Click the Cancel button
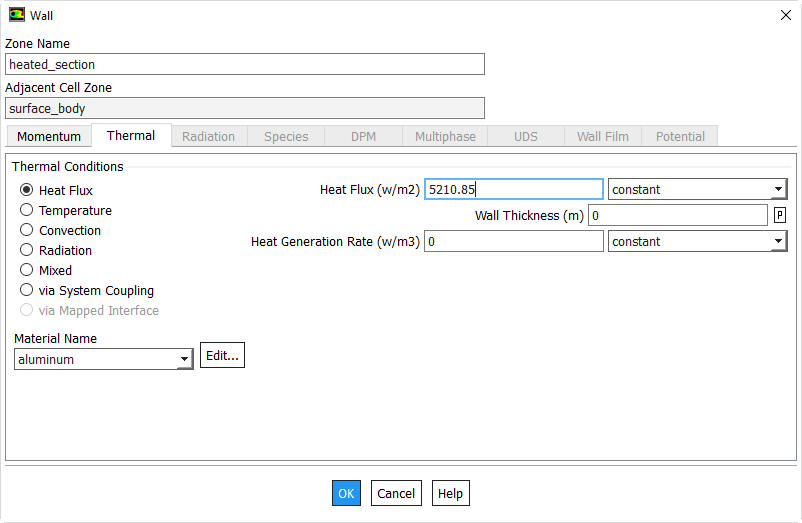802x523 pixels. [x=396, y=493]
